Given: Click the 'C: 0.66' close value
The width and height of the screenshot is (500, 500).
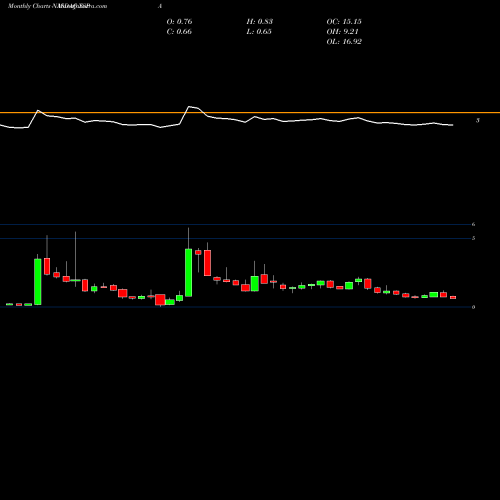Looking at the screenshot, I should 179,32.
